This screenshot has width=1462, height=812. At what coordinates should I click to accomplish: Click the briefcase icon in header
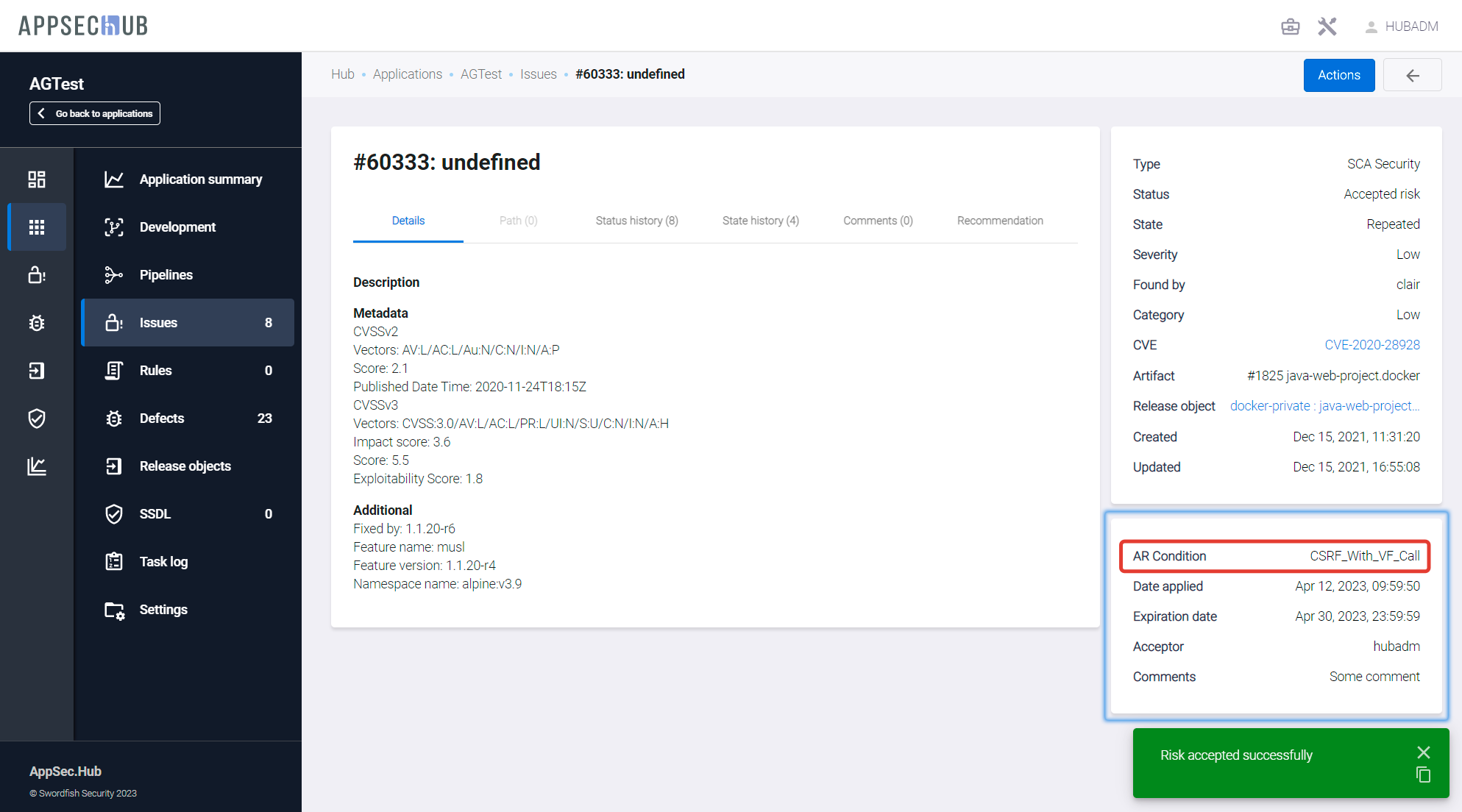click(x=1290, y=26)
